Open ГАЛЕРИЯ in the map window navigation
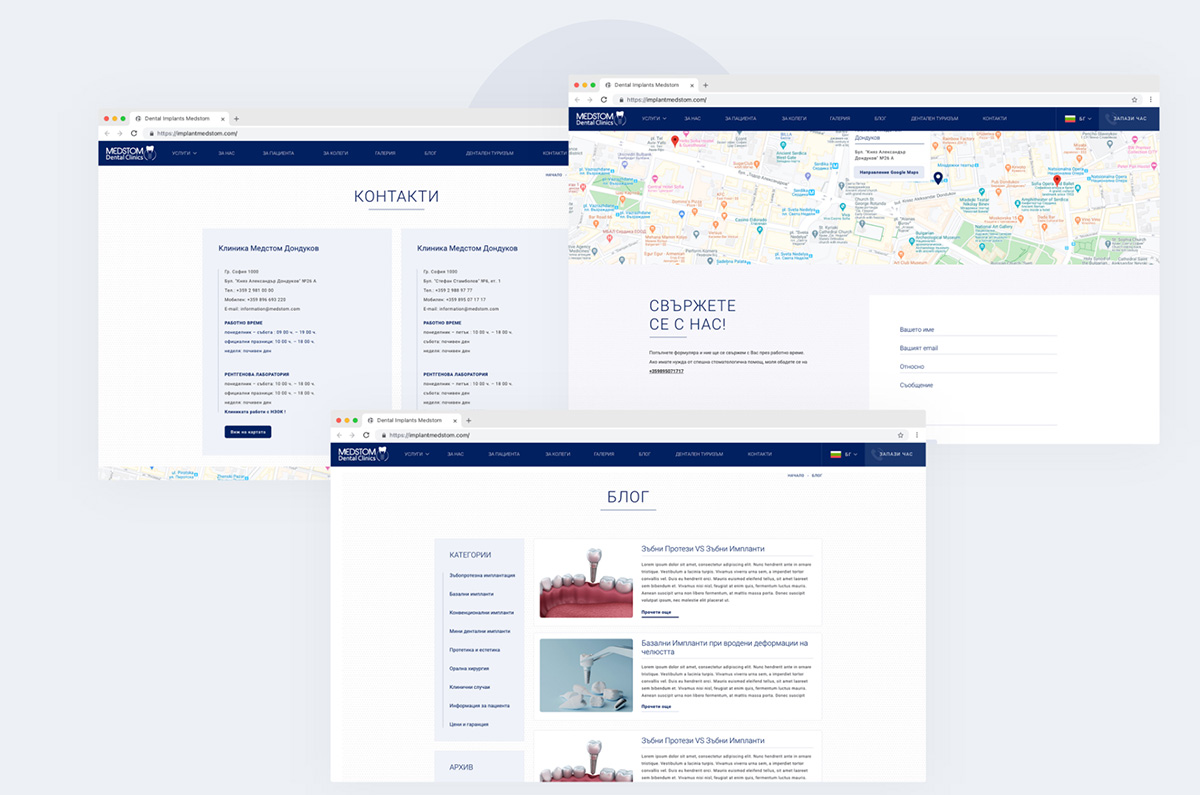Image resolution: width=1200 pixels, height=795 pixels. click(x=839, y=119)
